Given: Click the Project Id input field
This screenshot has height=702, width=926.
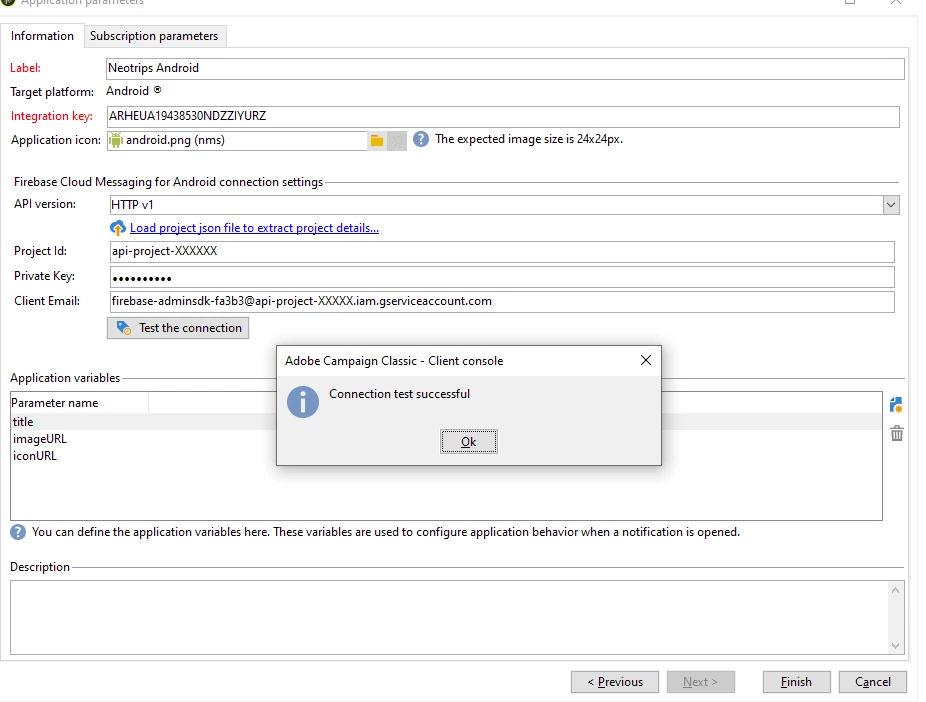Looking at the screenshot, I should tap(502, 252).
